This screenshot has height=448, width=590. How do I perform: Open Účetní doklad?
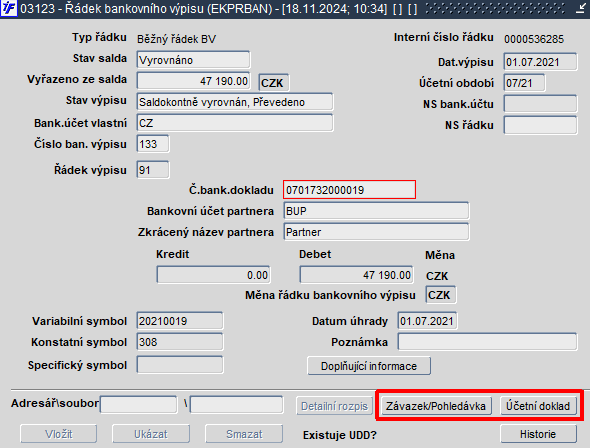(538, 406)
